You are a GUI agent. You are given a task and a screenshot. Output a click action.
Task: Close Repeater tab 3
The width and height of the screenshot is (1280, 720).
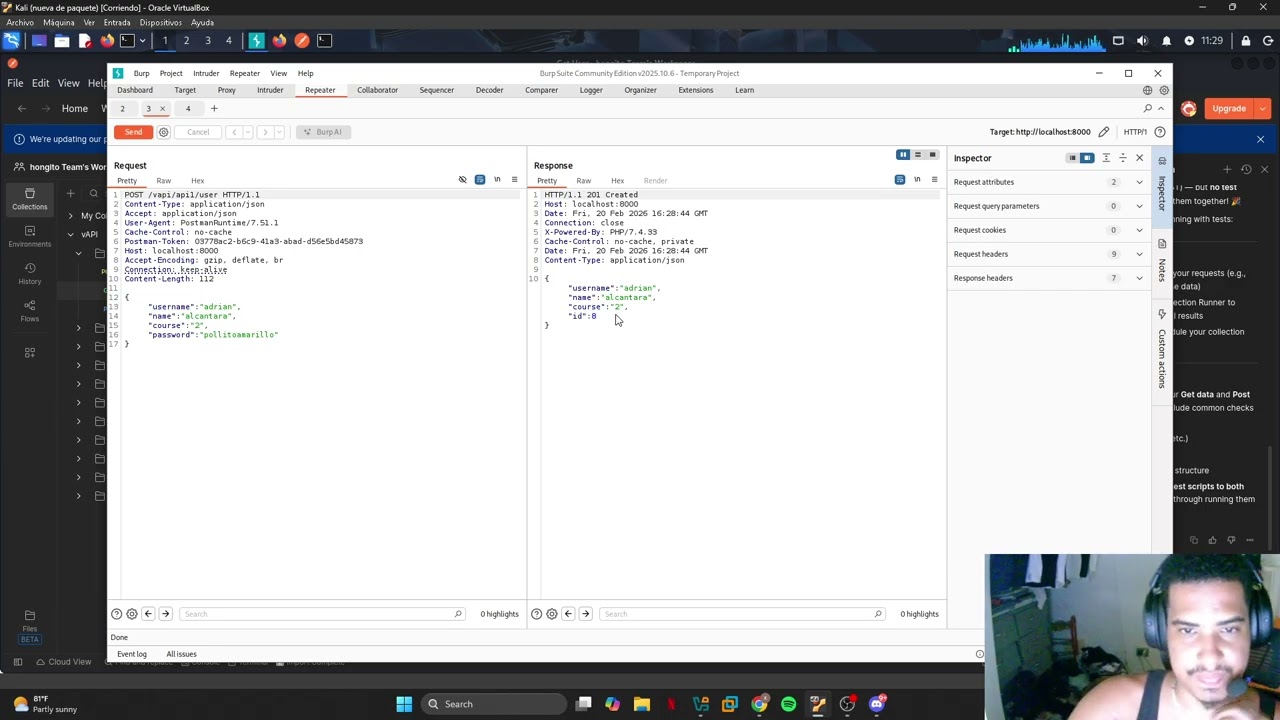162,109
